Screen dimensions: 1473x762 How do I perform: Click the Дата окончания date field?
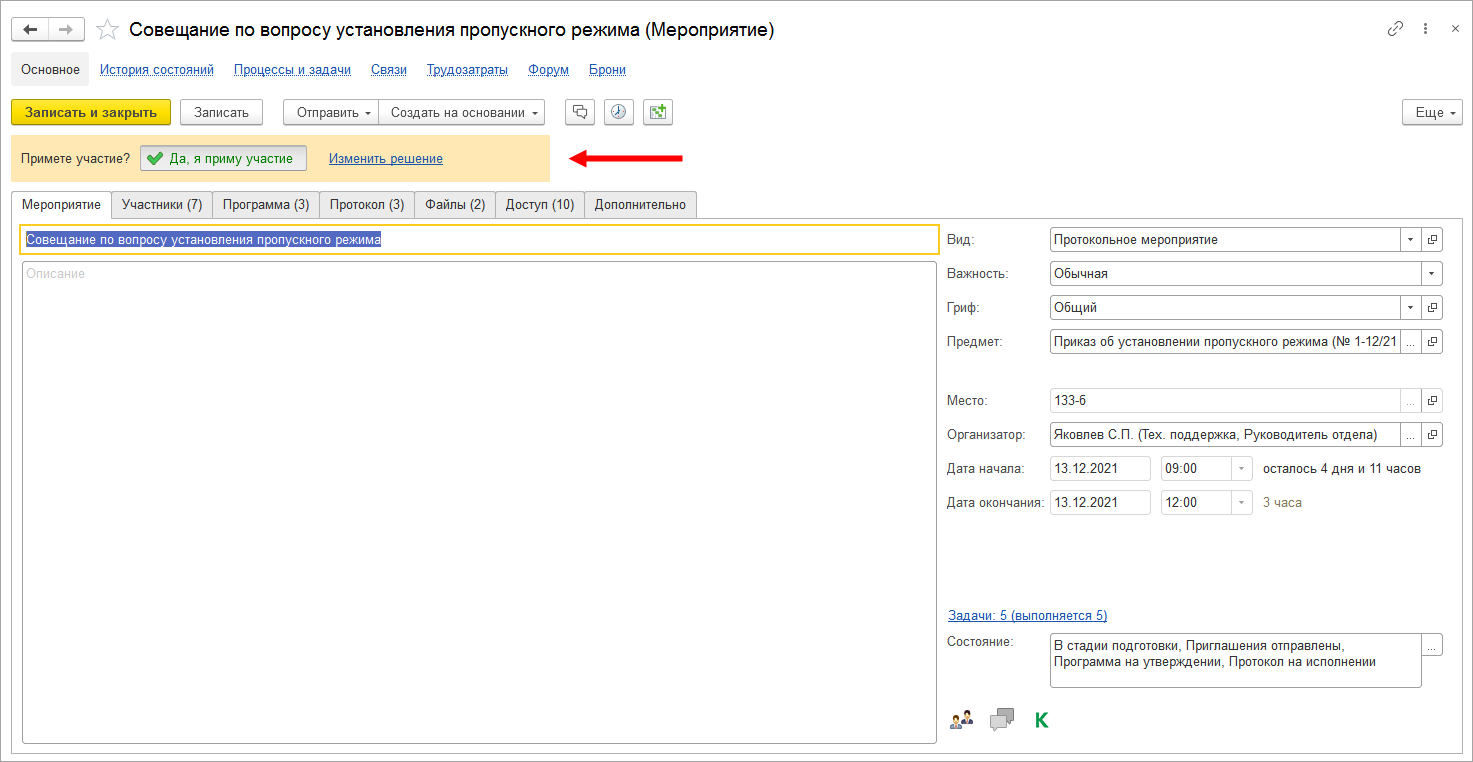click(1100, 503)
